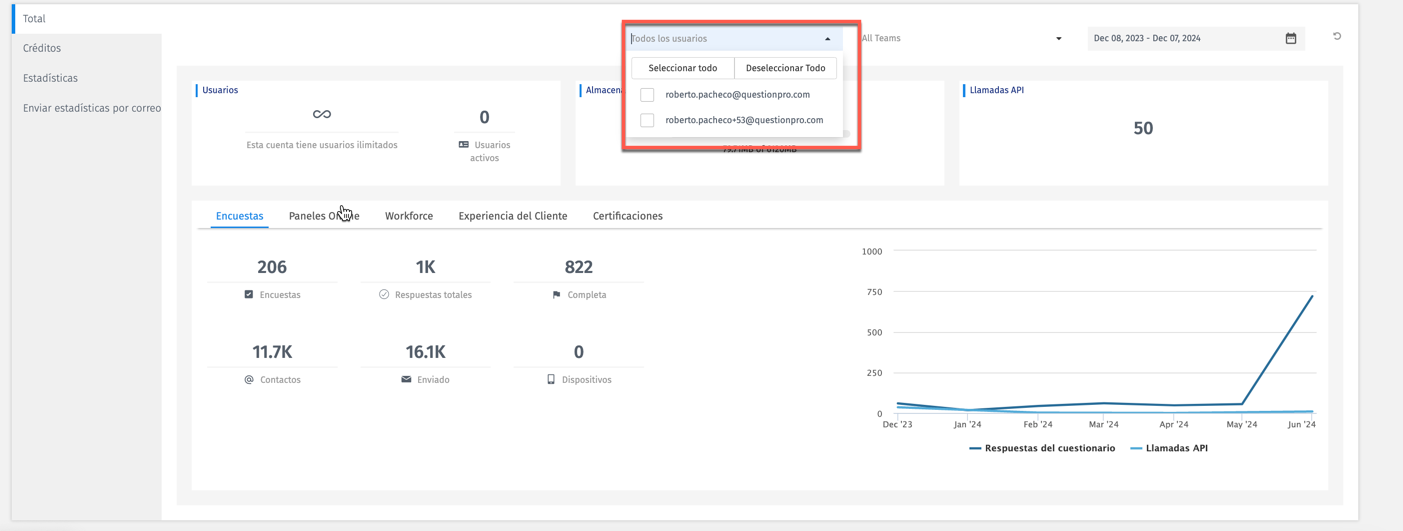Viewport: 1403px width, 531px height.
Task: Open Créditos in the sidebar
Action: pos(42,48)
